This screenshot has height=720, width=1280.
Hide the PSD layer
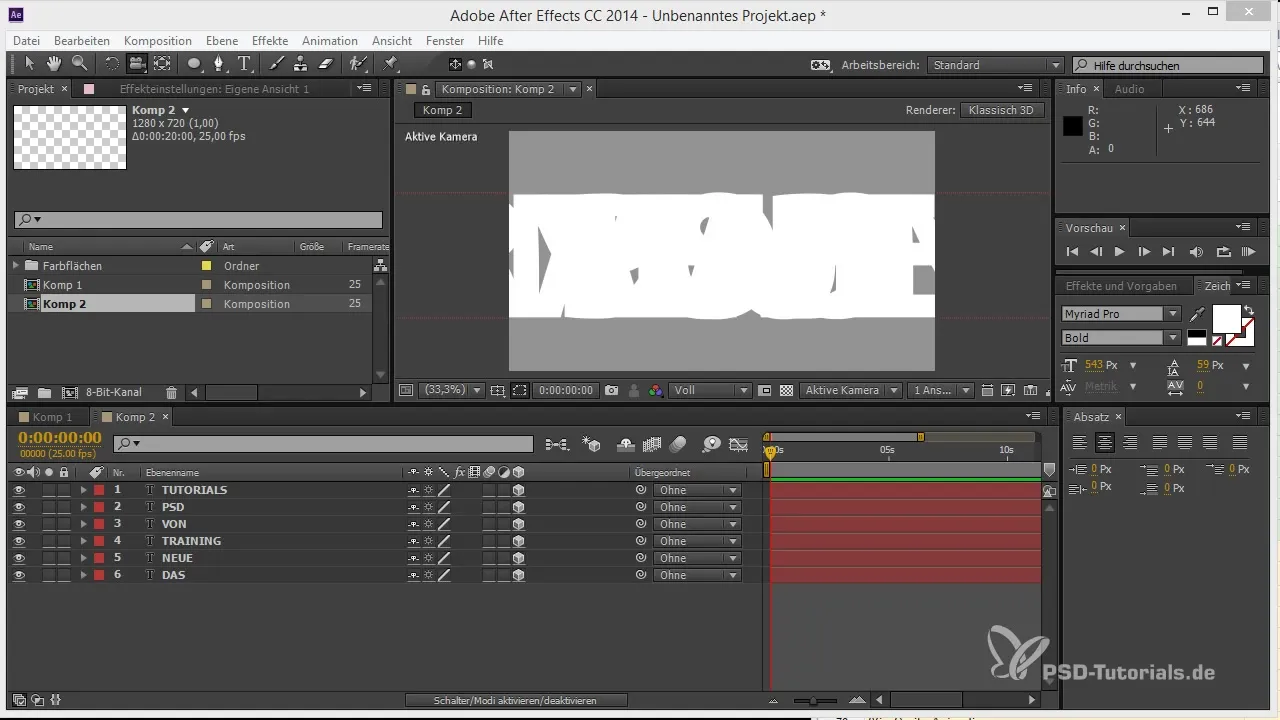(19, 507)
